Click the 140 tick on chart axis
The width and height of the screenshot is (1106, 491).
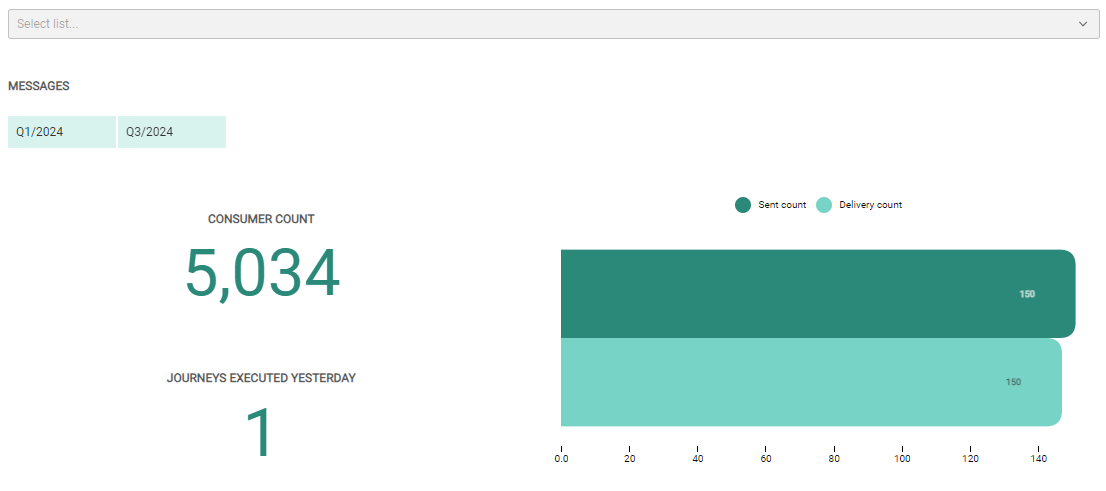pyautogui.click(x=1039, y=459)
